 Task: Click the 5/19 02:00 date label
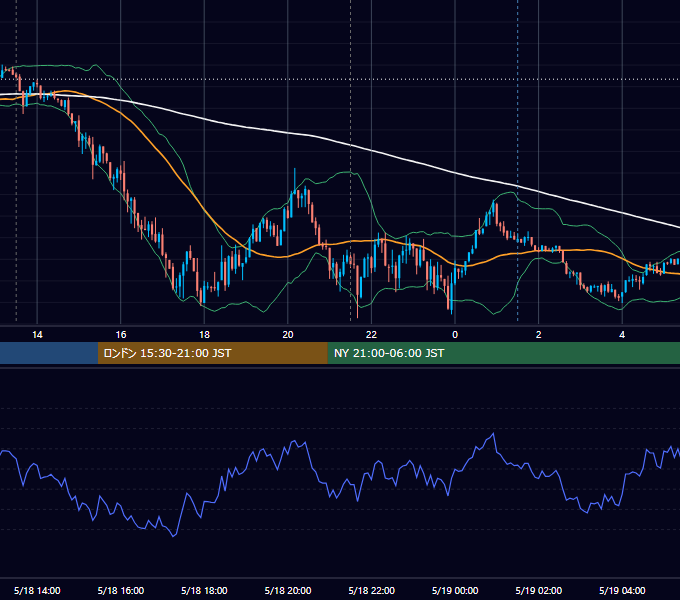point(539,590)
